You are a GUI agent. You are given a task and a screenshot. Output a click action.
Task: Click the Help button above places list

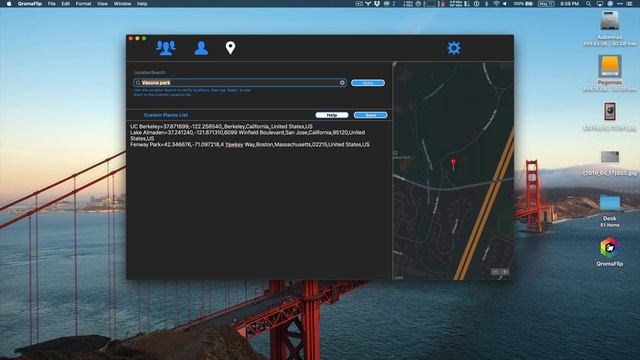tap(331, 115)
